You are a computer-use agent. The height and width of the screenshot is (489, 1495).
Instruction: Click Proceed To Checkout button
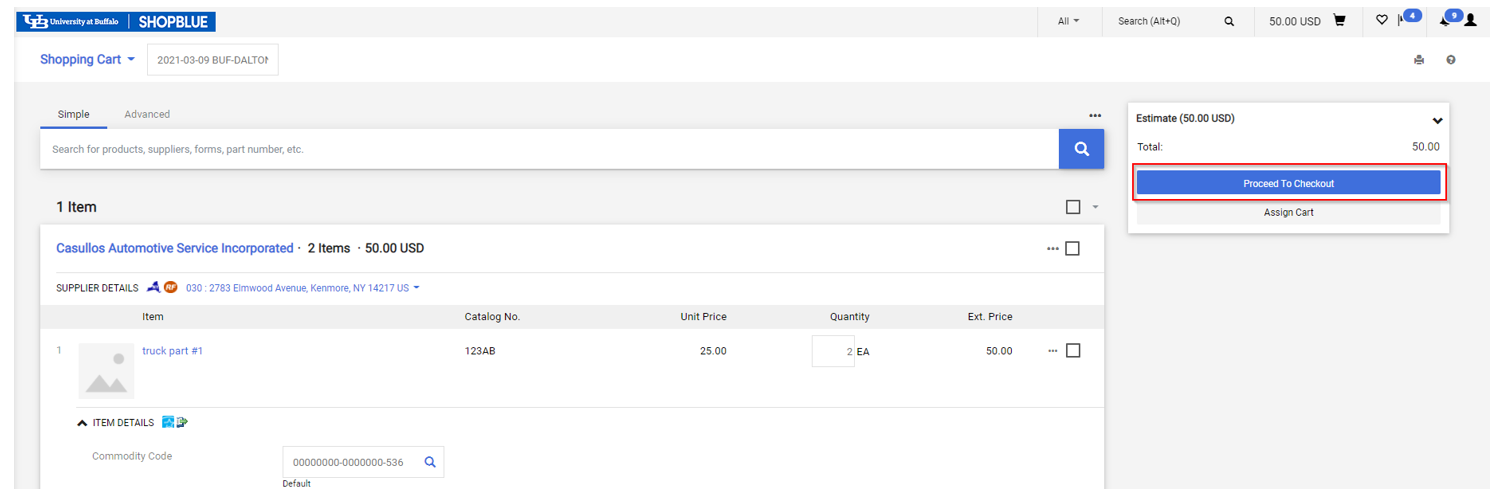(1288, 183)
